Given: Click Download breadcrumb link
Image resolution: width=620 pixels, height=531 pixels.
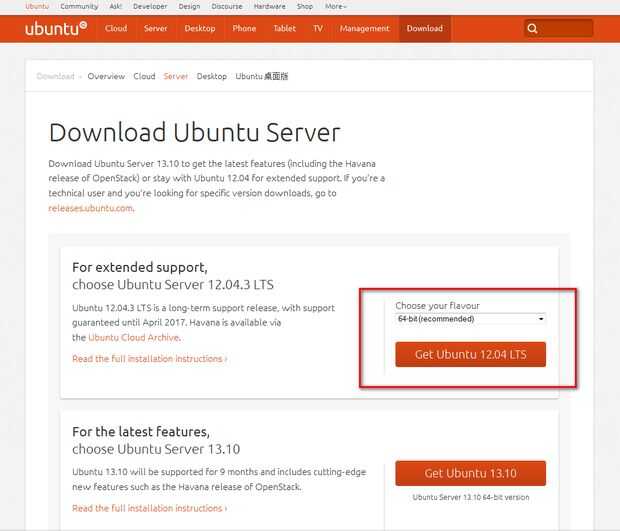Looking at the screenshot, I should pyautogui.click(x=55, y=76).
